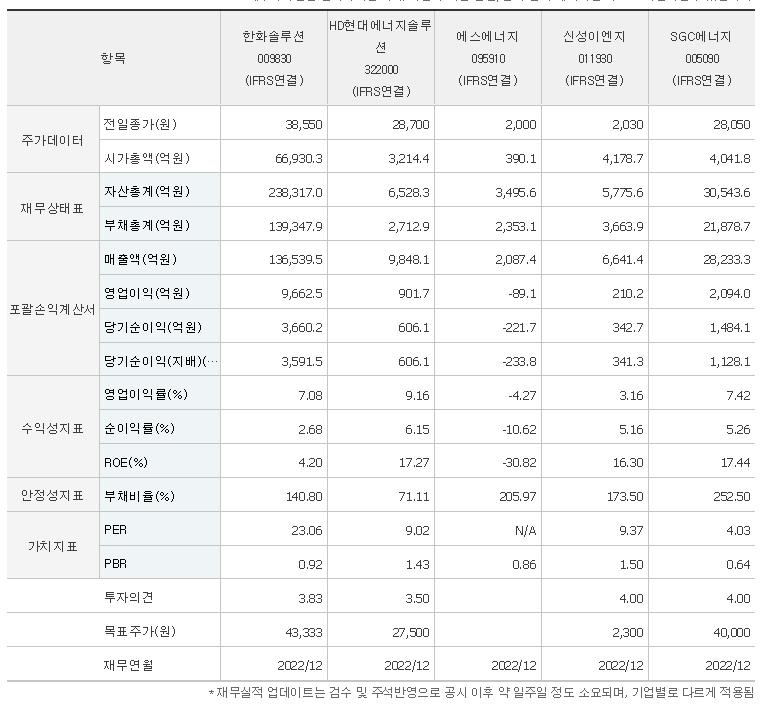Click the 재무상태표 category cell
Screen dimensions: 772x705
tap(52, 208)
